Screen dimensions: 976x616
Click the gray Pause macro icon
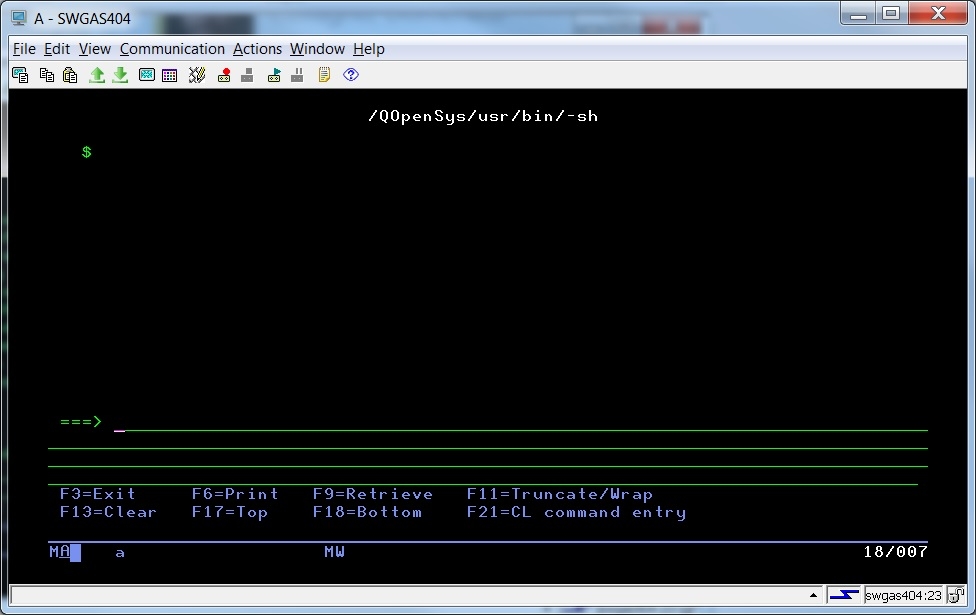(298, 75)
